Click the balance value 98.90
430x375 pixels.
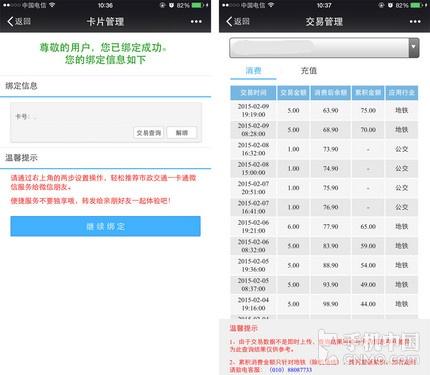(x=331, y=304)
